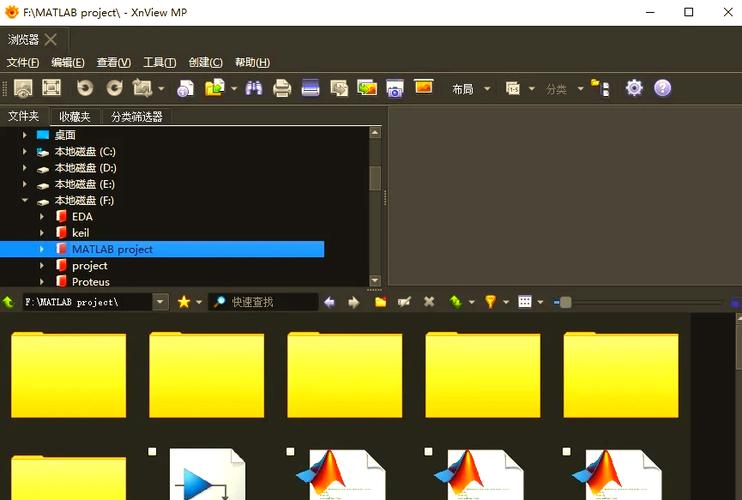Click the Fullscreen toolbar icon
Screen dimensions: 742x500
[x=52, y=88]
